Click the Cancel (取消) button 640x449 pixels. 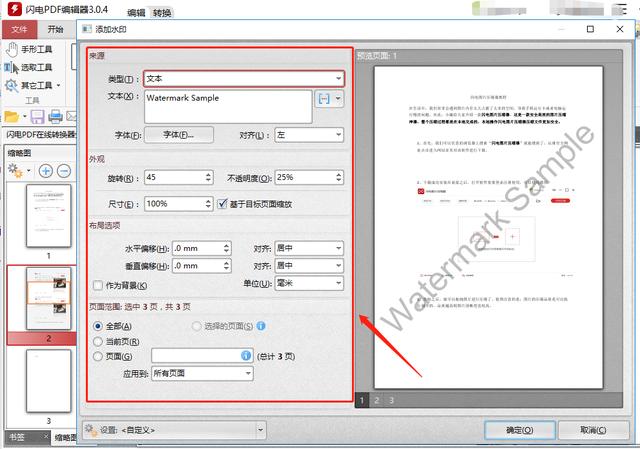593,430
